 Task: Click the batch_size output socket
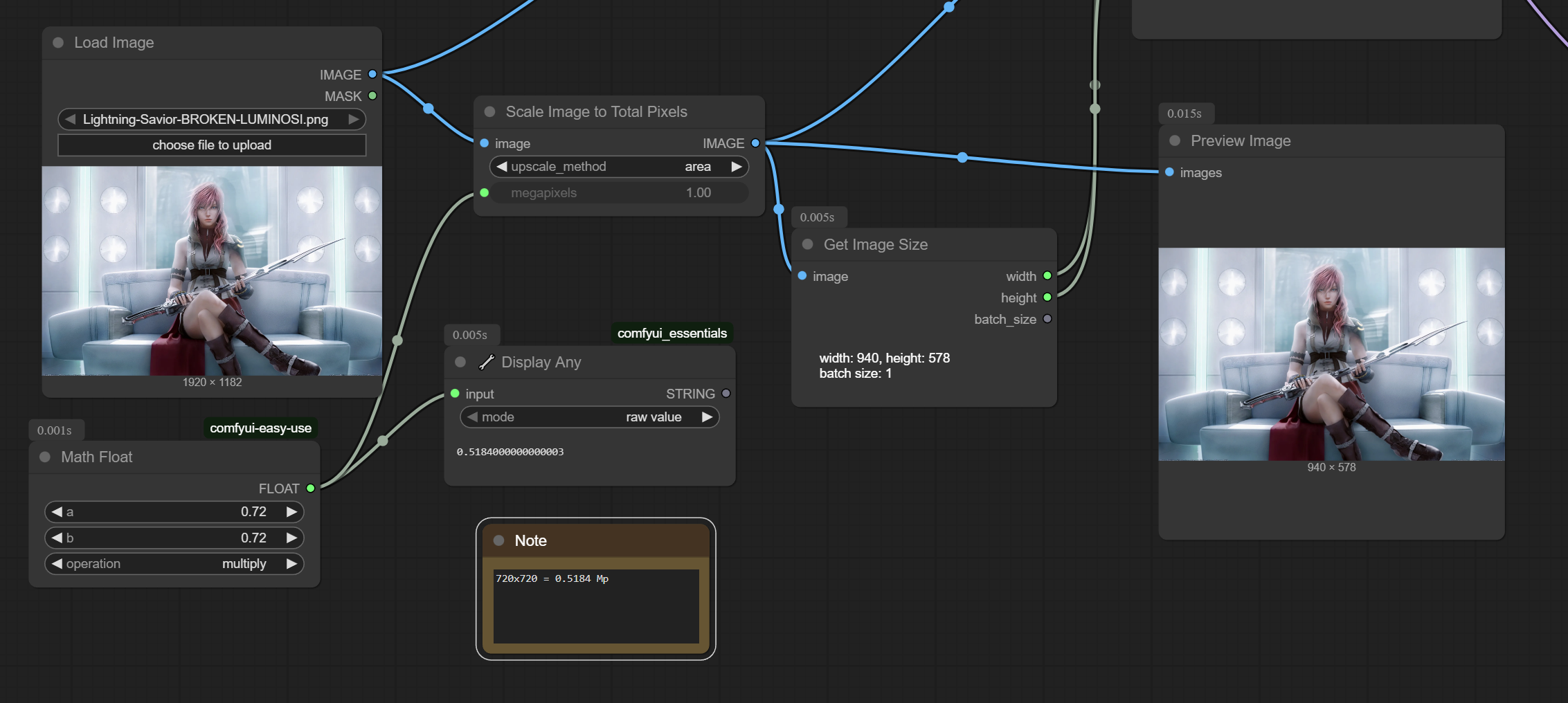(1047, 319)
